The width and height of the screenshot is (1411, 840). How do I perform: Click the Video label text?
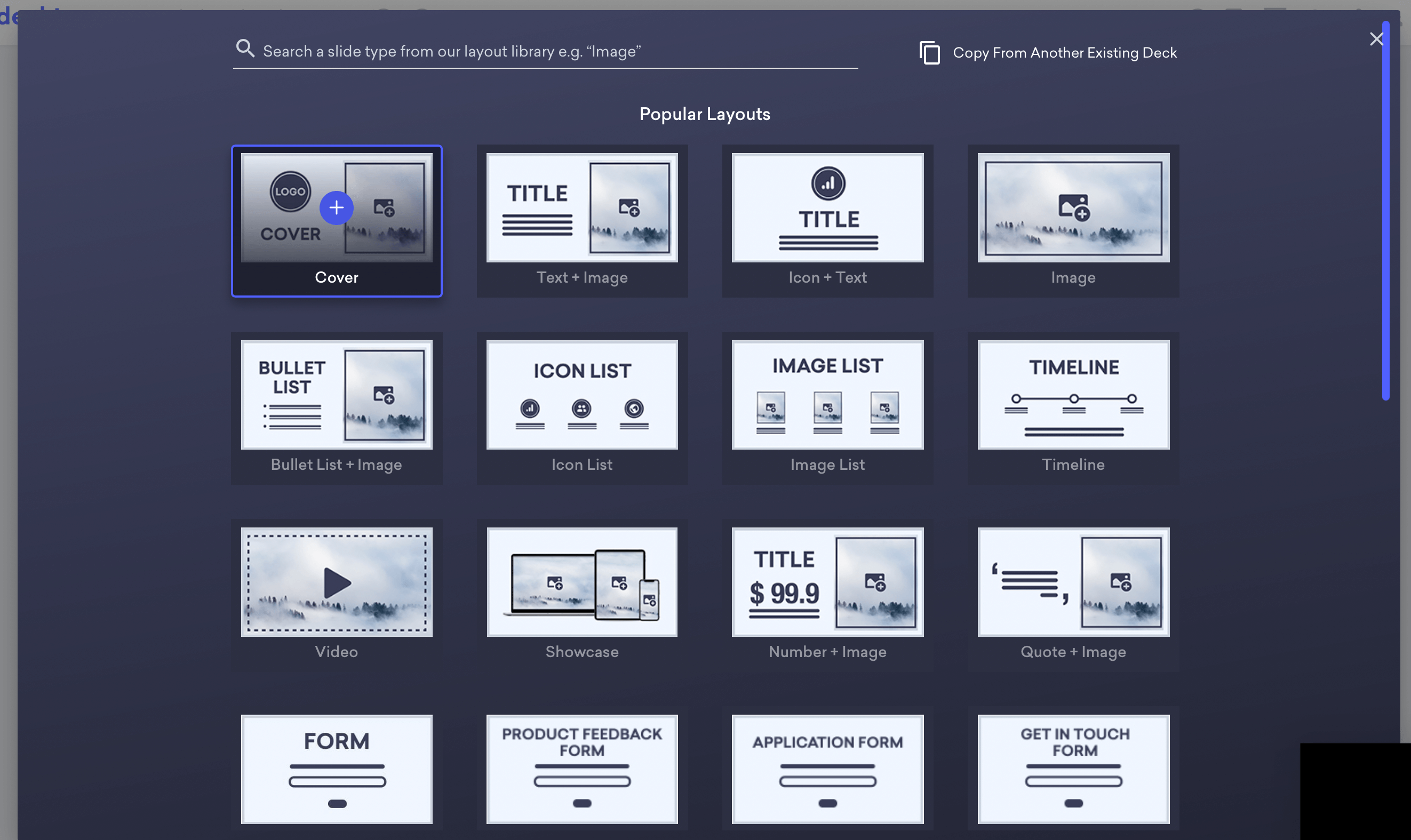336,652
